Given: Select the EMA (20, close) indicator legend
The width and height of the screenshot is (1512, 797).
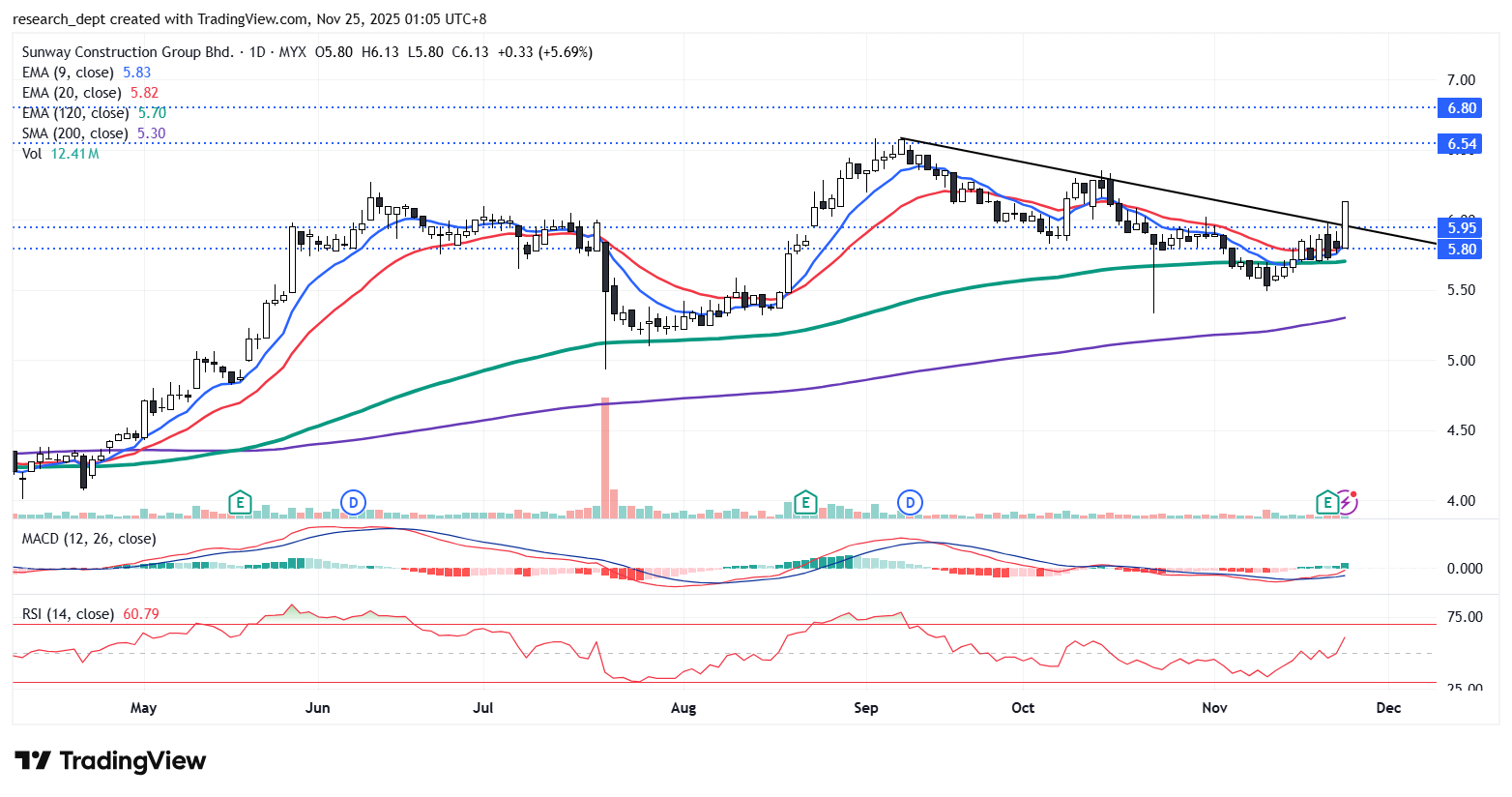Looking at the screenshot, I should point(72,93).
